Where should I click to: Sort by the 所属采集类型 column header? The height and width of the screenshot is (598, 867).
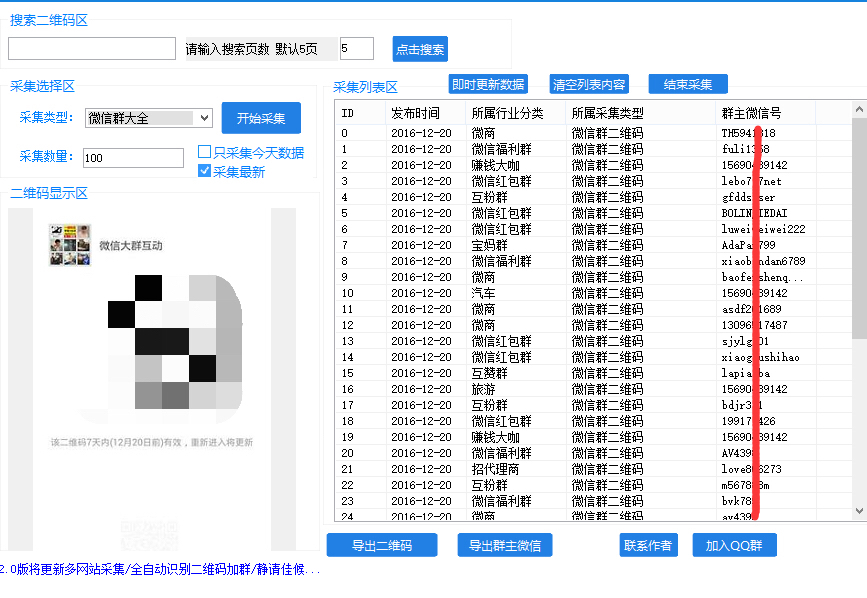[x=640, y=113]
